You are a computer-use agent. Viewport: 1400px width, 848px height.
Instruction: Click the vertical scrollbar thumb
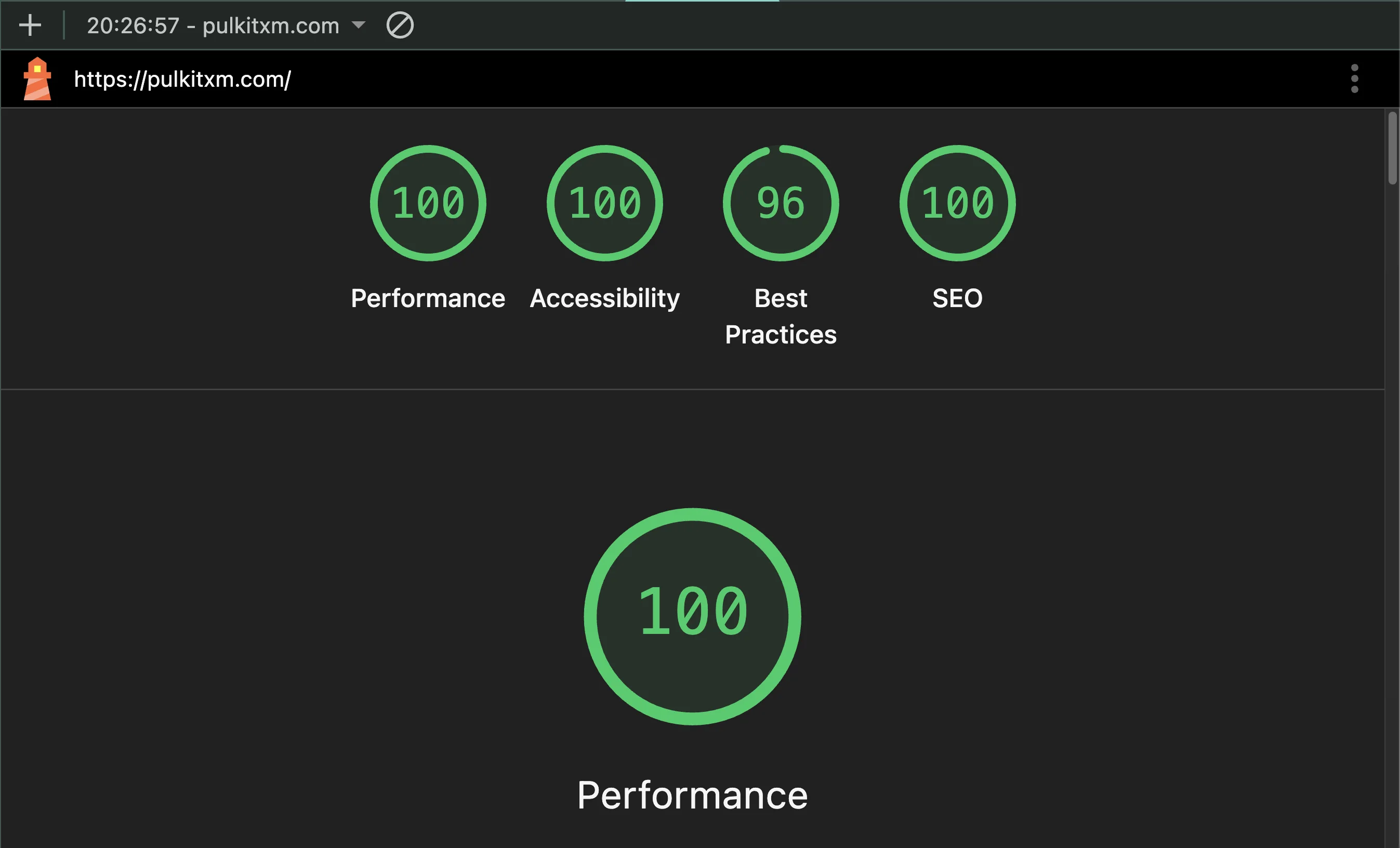(x=1392, y=149)
